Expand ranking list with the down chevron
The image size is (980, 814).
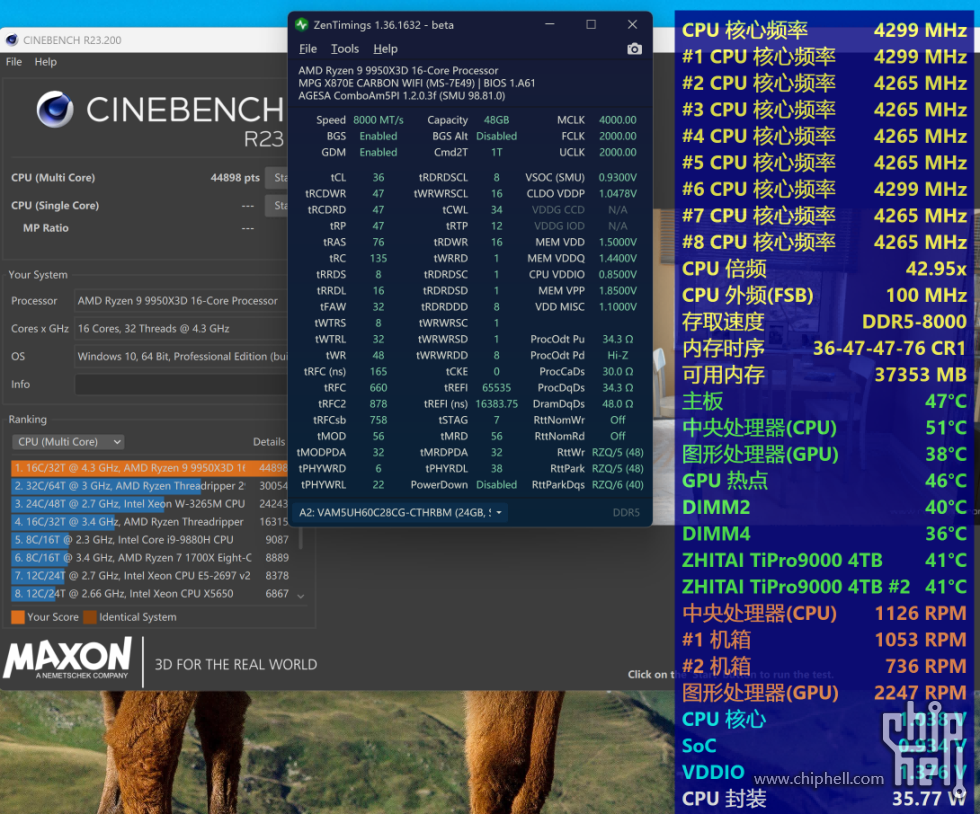coord(301,596)
